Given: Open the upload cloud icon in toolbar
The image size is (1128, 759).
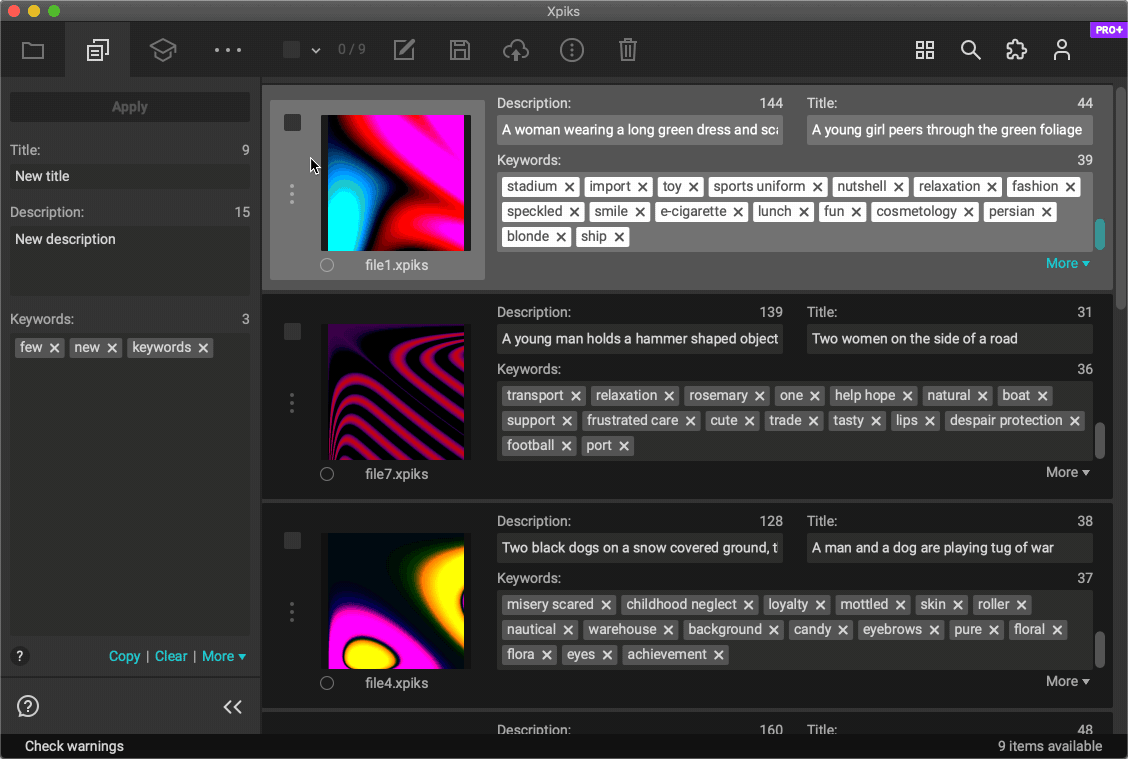Looking at the screenshot, I should click(x=515, y=50).
